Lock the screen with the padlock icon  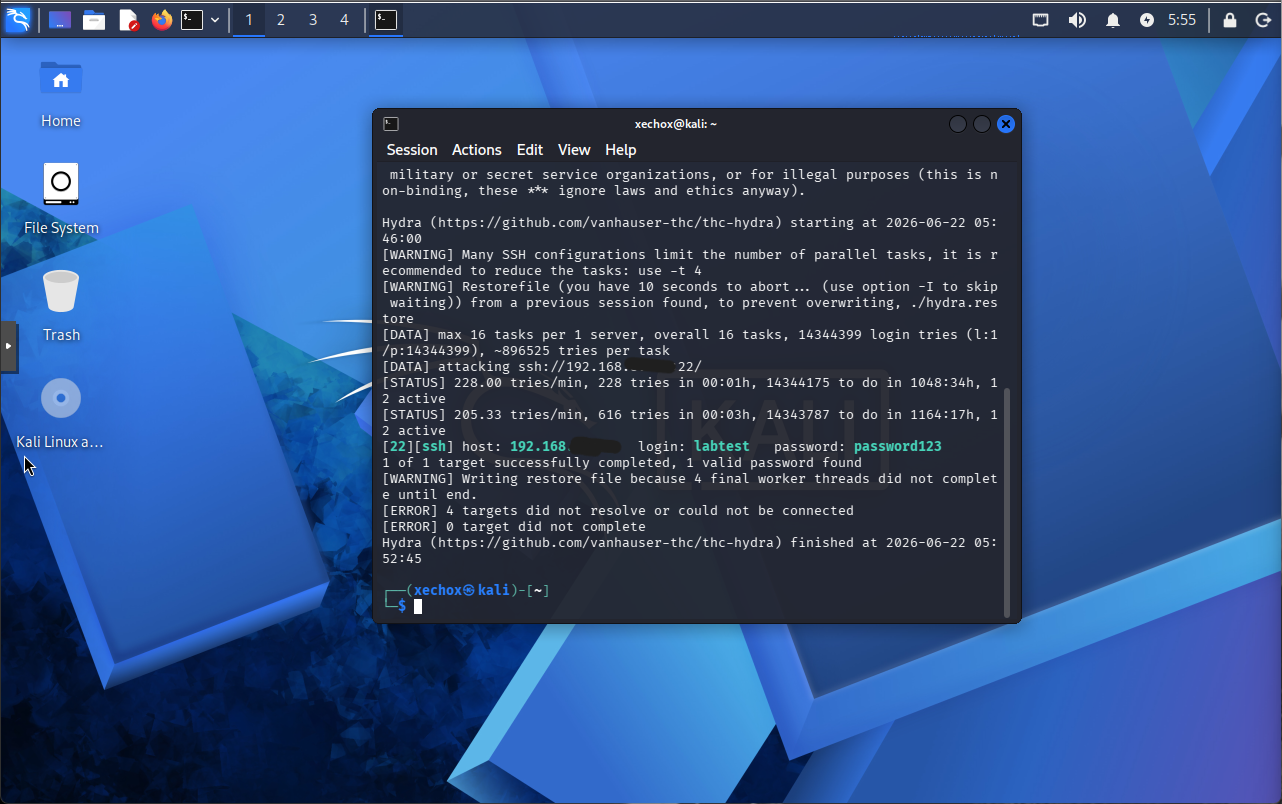(1230, 20)
